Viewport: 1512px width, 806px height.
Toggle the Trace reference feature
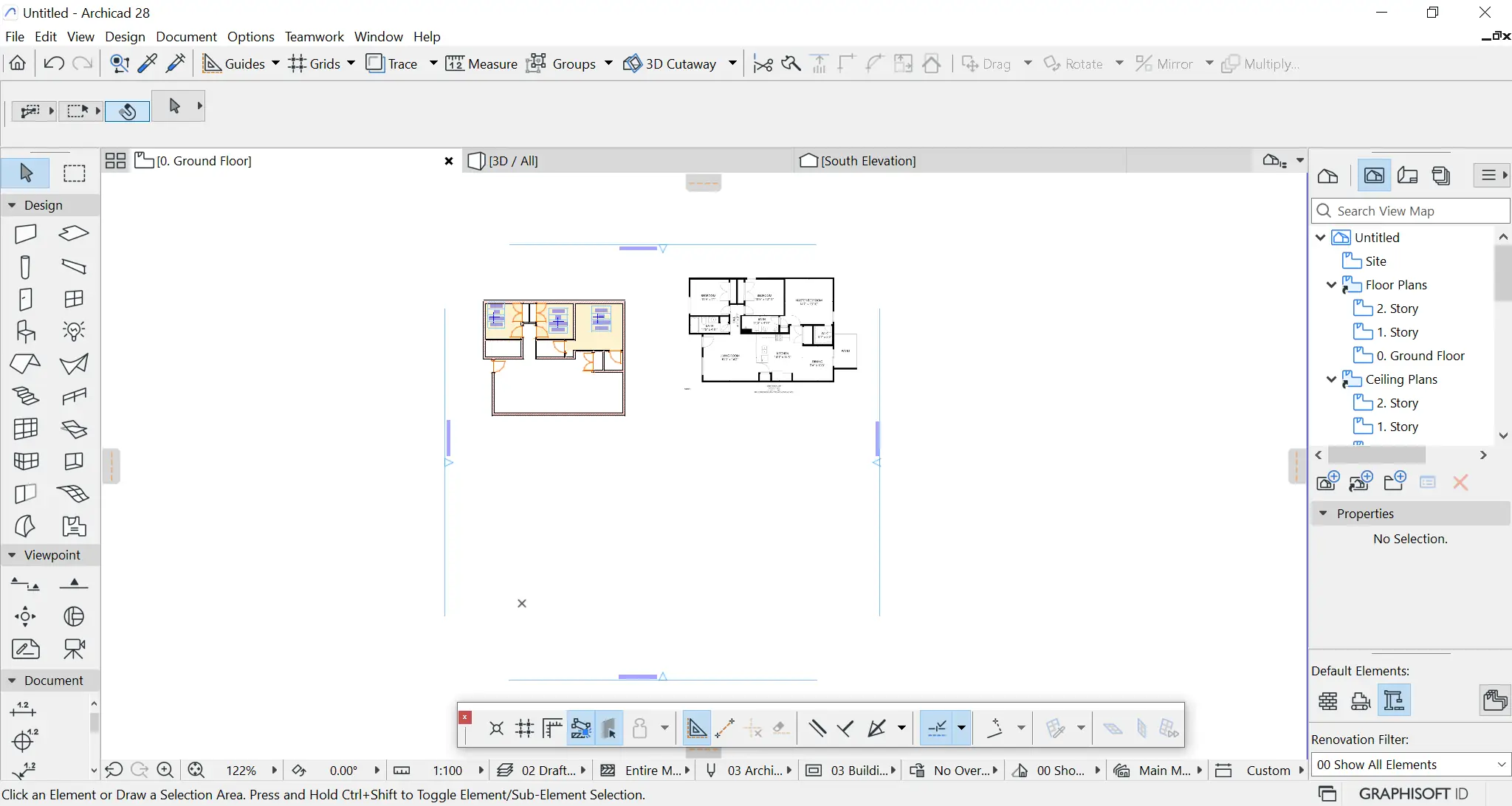[x=392, y=63]
